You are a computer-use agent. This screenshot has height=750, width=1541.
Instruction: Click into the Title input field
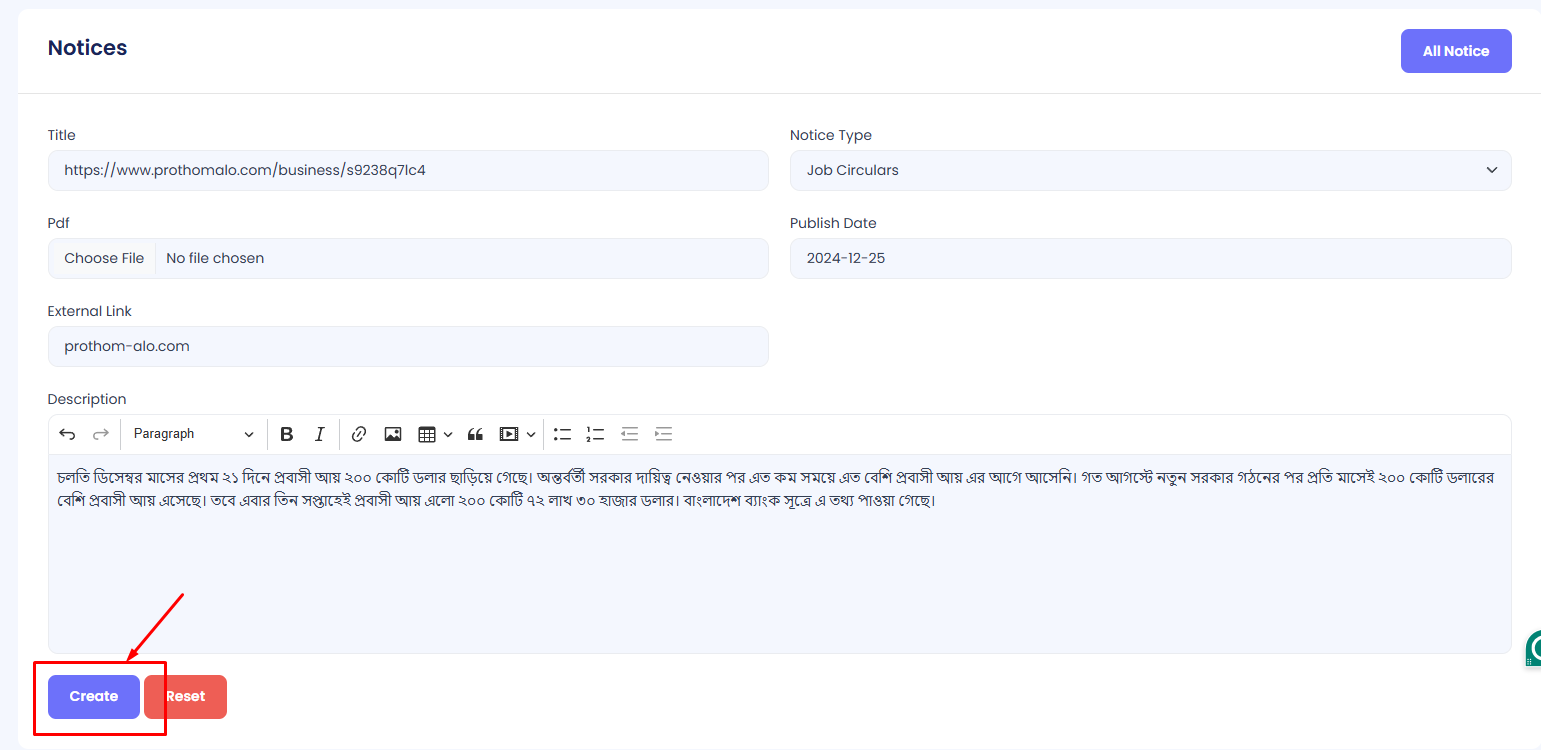(x=408, y=170)
